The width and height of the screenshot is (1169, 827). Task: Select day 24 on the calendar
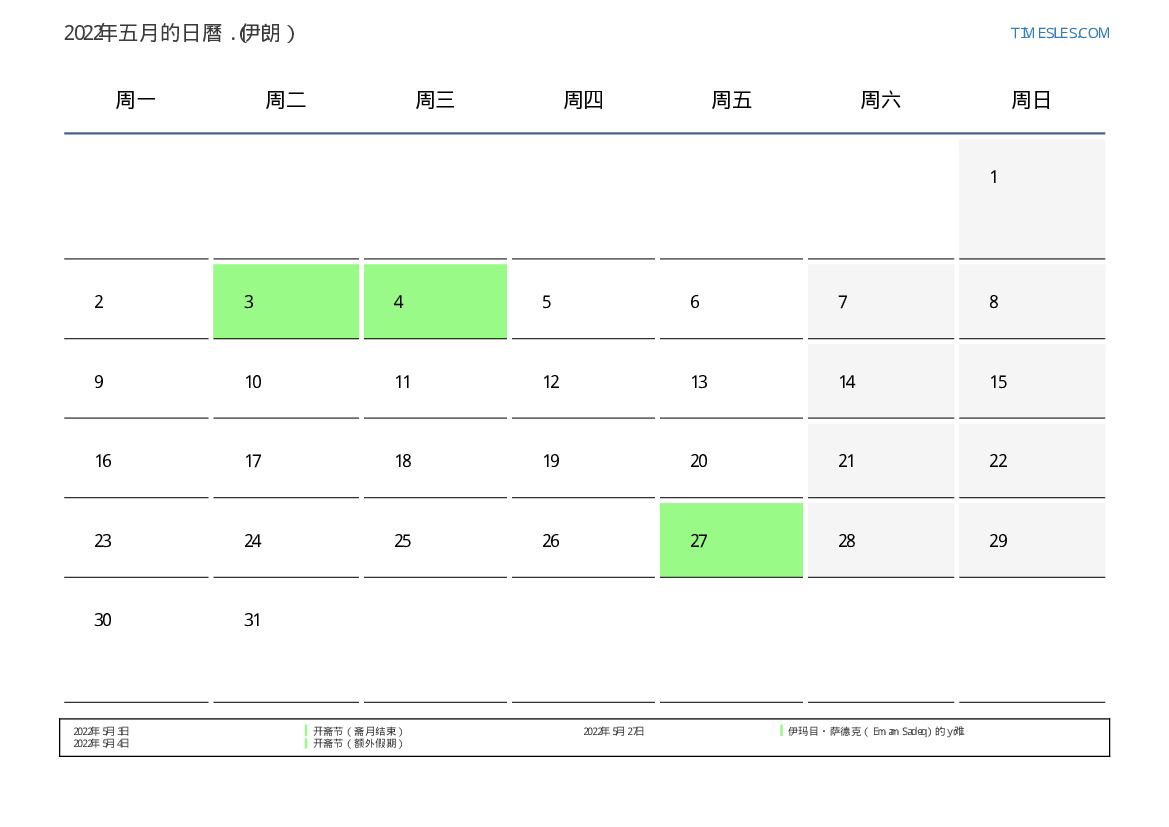[x=286, y=540]
